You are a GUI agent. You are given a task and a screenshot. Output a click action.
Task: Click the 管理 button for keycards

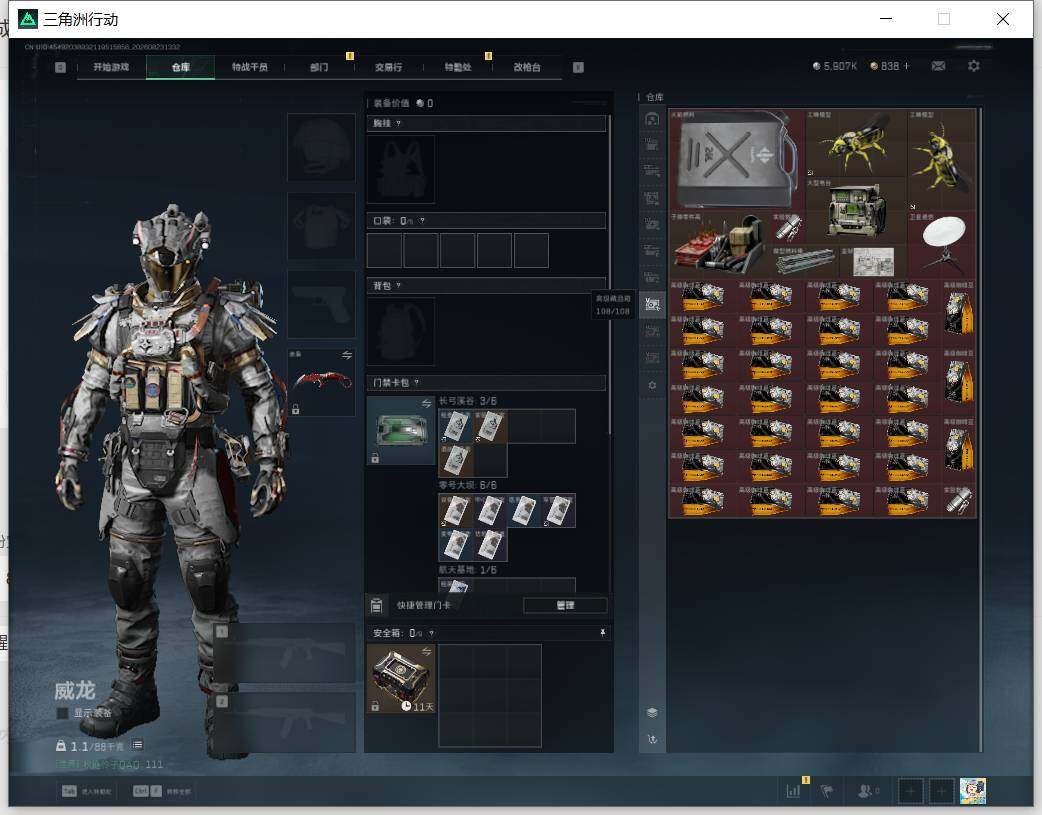coord(565,605)
